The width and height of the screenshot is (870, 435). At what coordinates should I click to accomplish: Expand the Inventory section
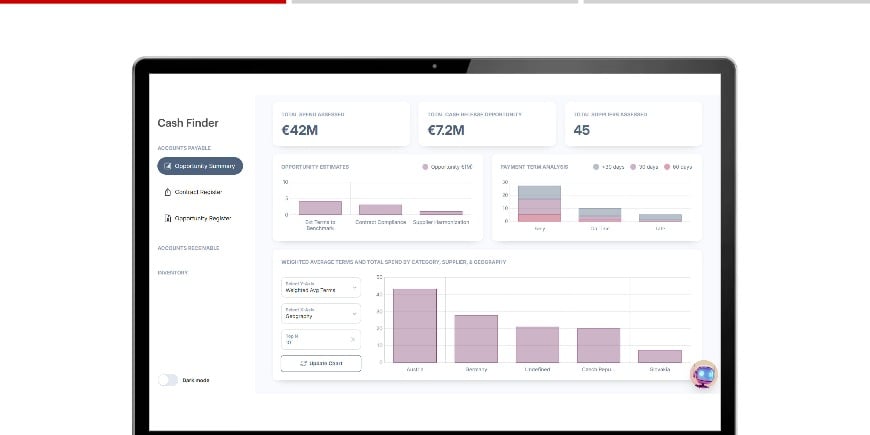173,273
